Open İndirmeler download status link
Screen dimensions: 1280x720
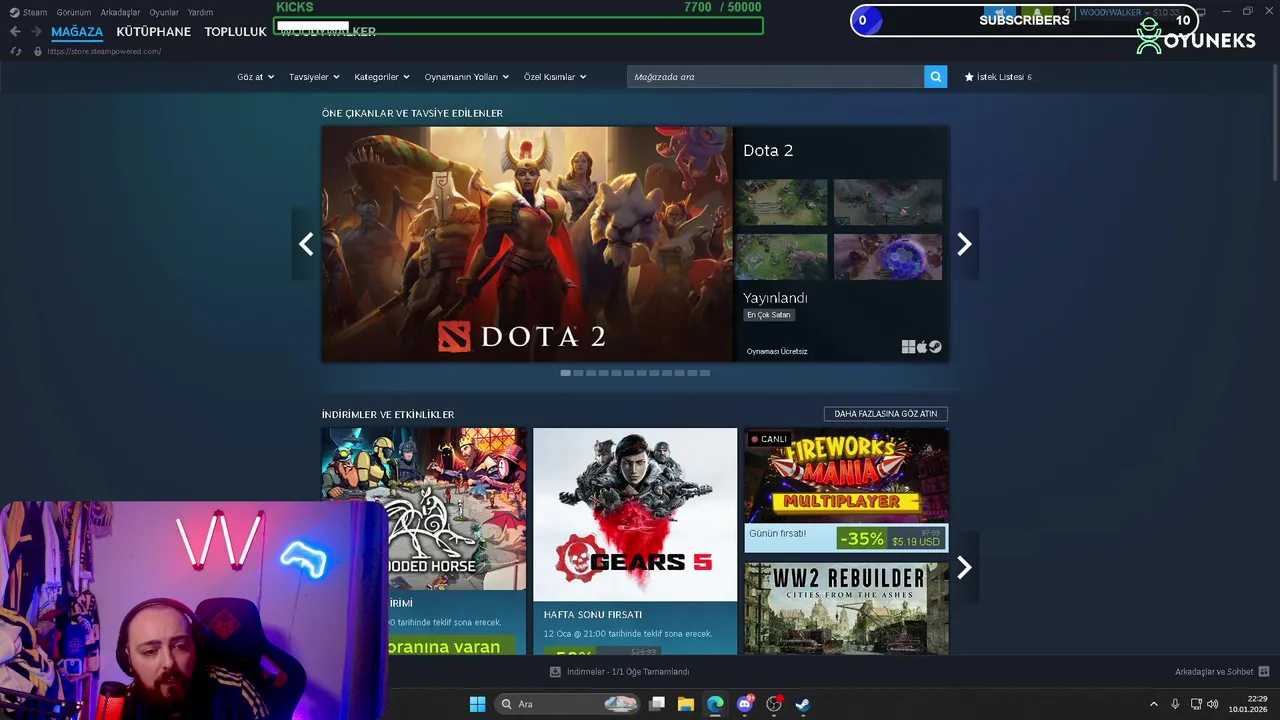627,672
